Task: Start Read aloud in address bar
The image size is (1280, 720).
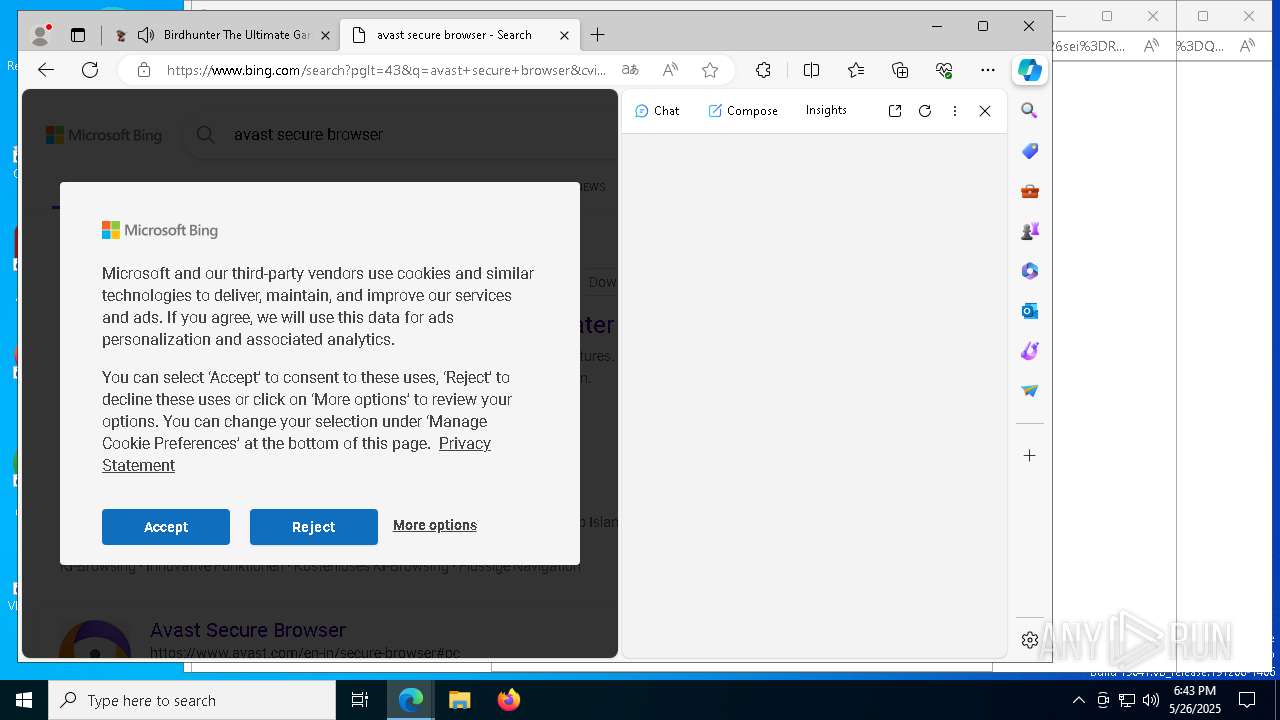Action: coord(670,70)
